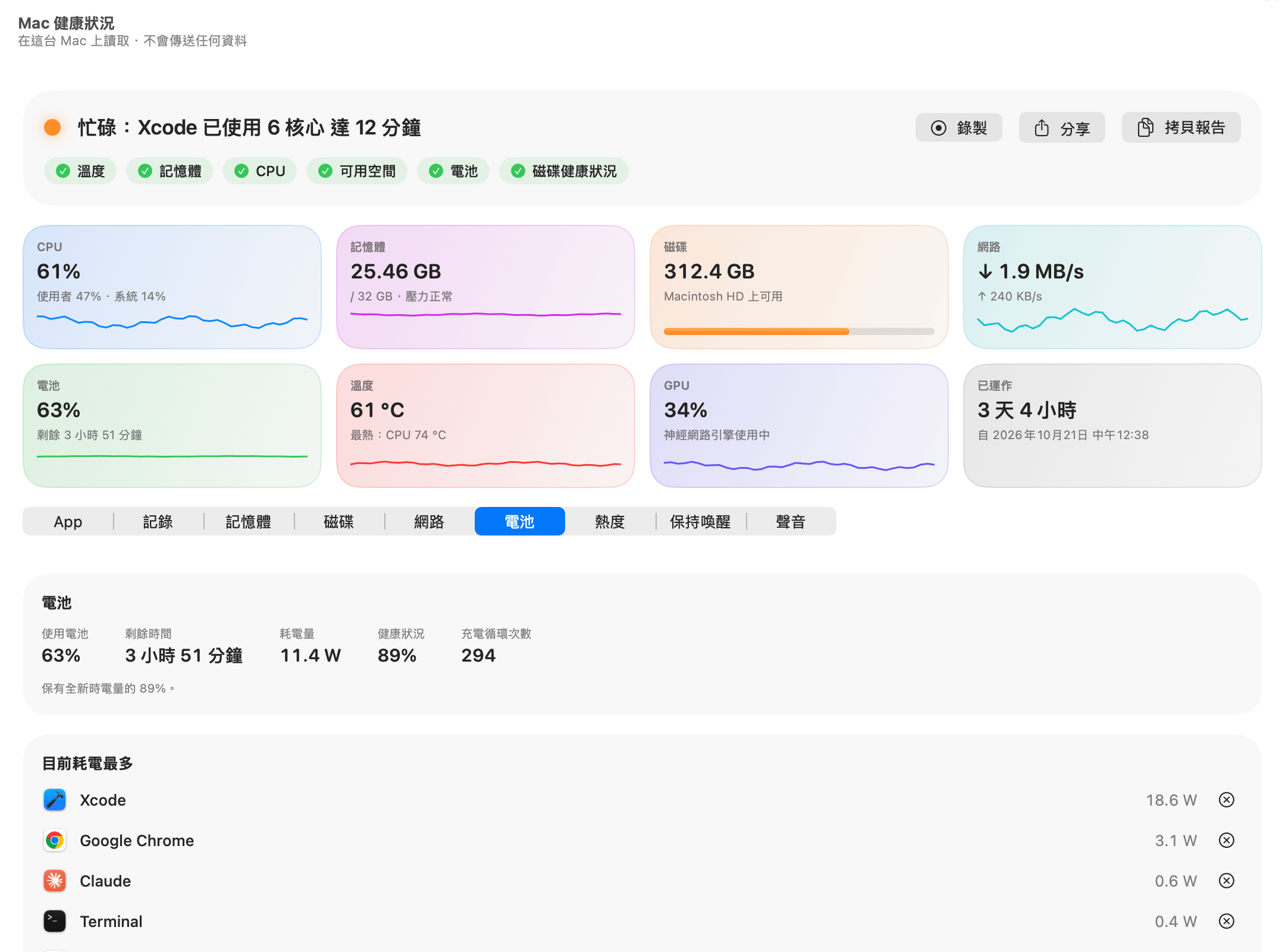
Task: Open the 記憶體 25.46 GB card
Action: 485,287
